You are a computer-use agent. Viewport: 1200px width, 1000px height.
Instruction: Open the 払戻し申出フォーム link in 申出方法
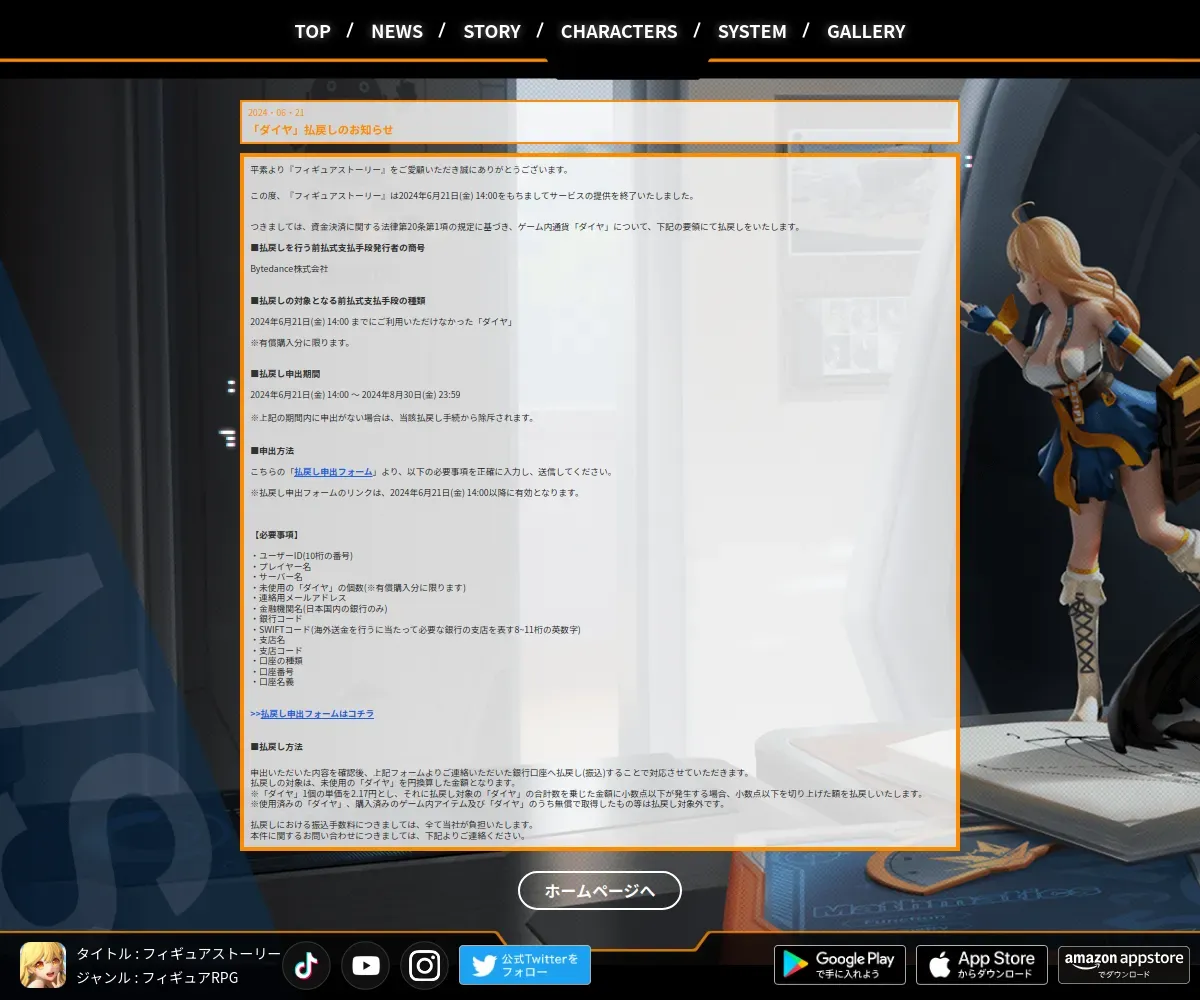click(333, 472)
